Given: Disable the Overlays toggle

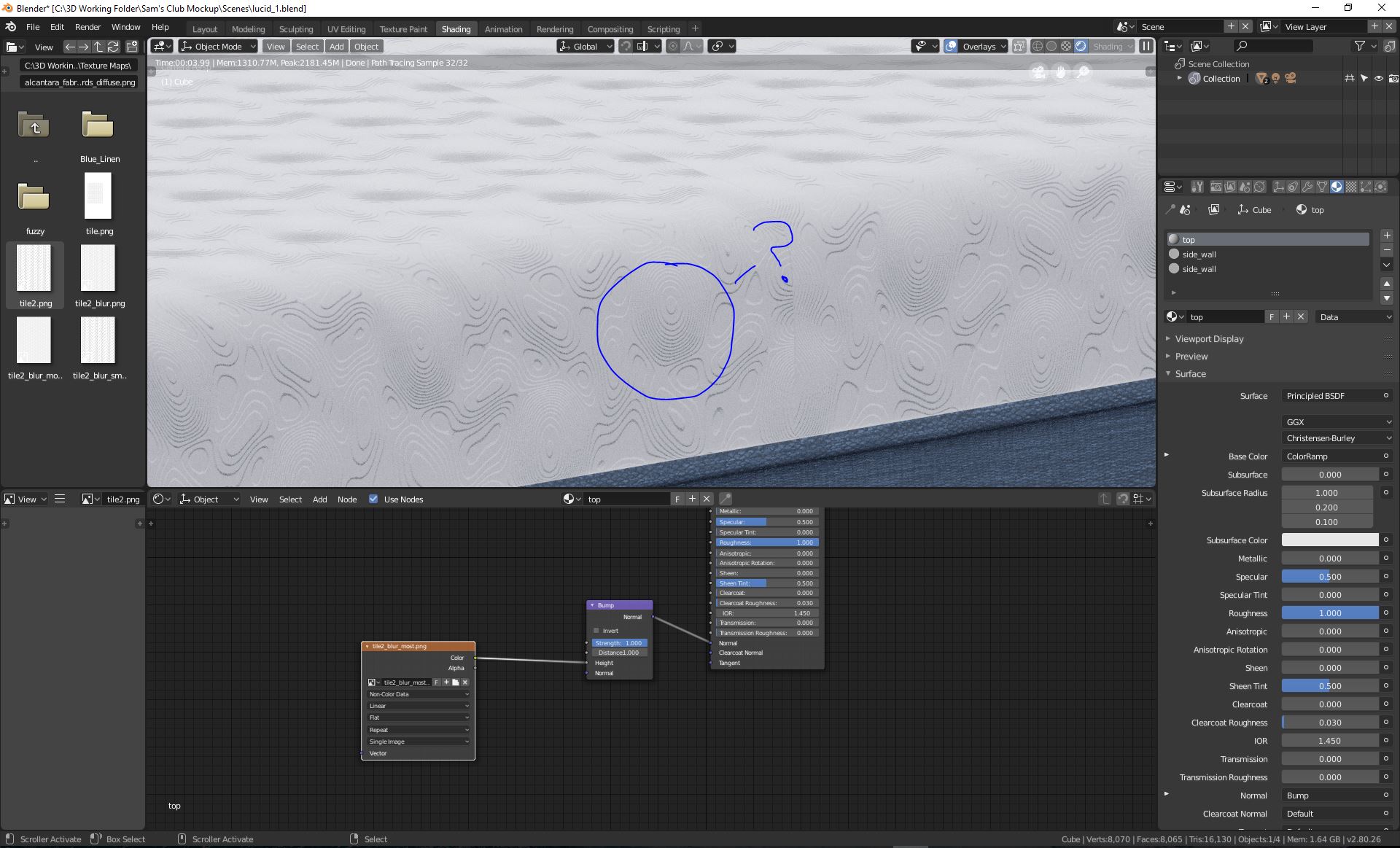Looking at the screenshot, I should click(950, 46).
